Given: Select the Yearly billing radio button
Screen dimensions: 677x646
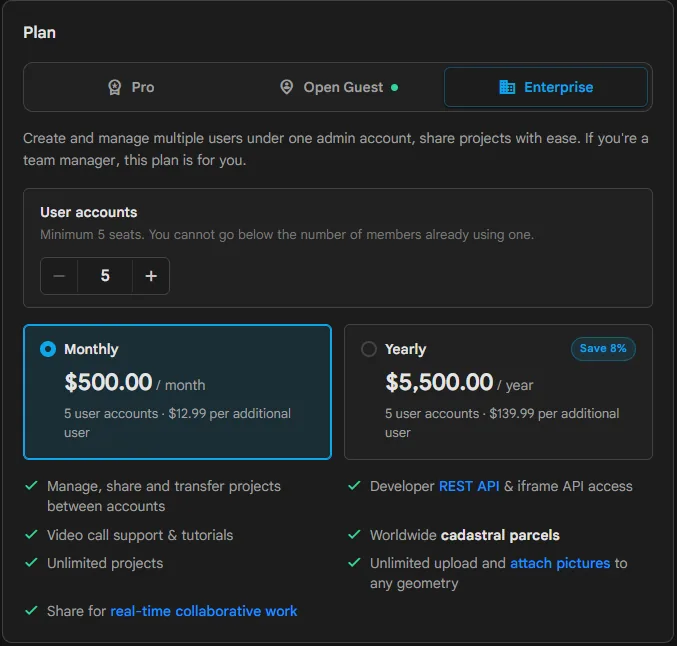Looking at the screenshot, I should (369, 349).
